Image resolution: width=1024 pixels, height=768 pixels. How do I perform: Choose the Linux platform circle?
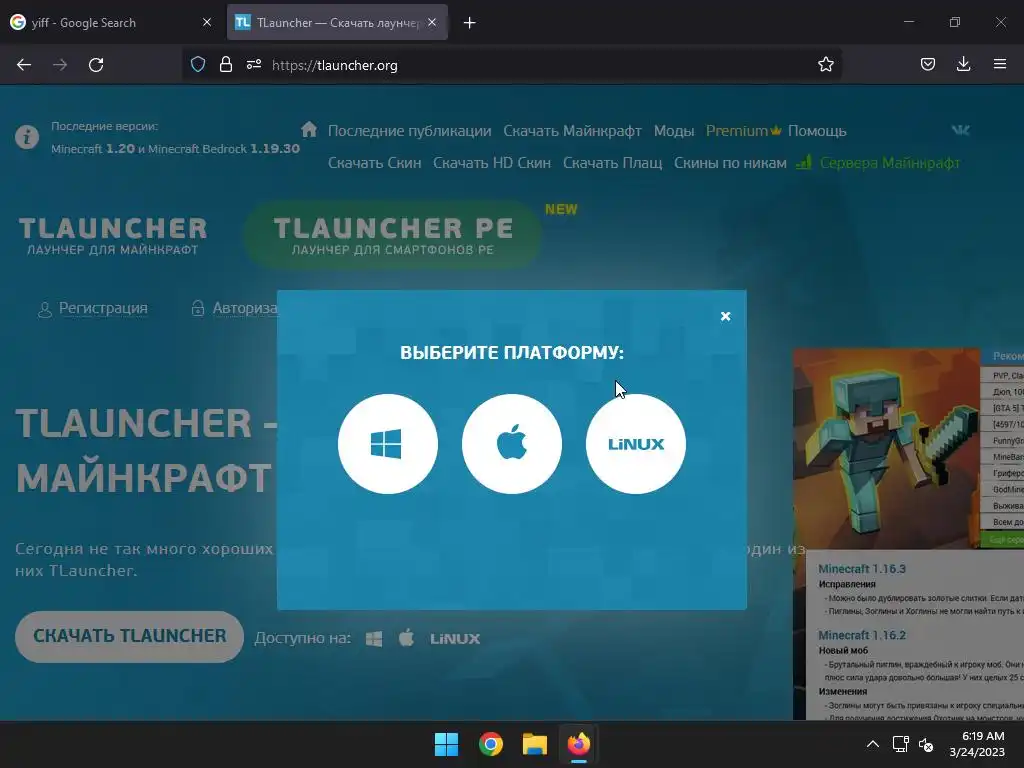pyautogui.click(x=635, y=444)
